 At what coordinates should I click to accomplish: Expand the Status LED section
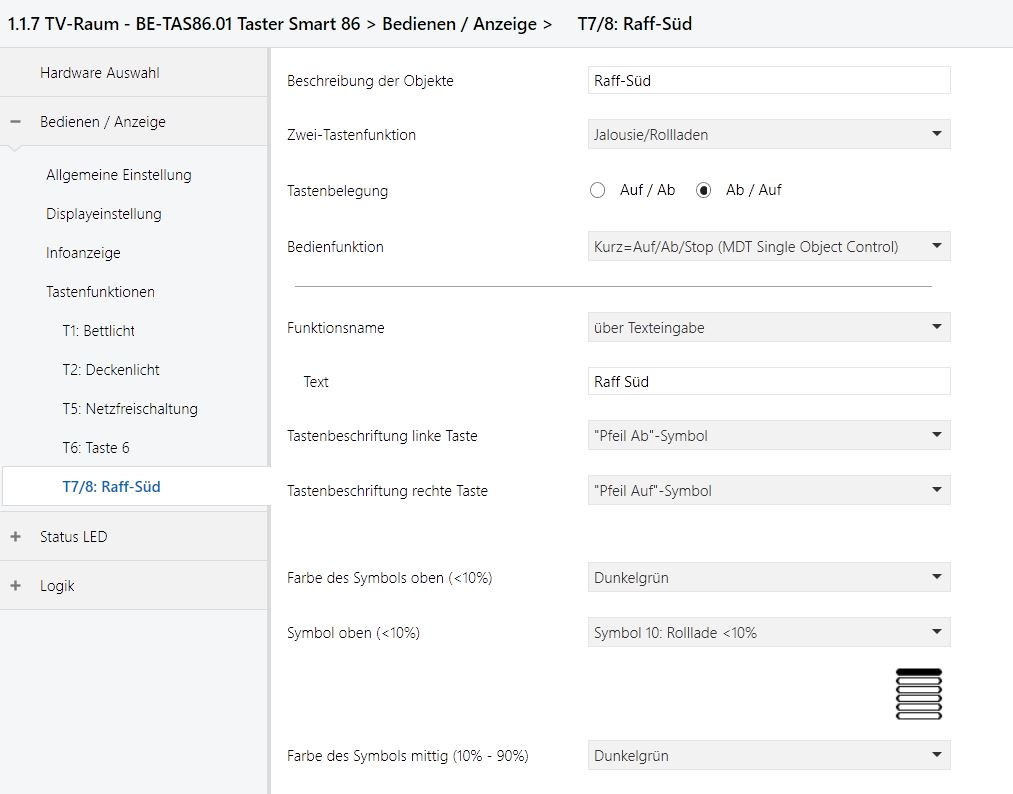tap(16, 537)
